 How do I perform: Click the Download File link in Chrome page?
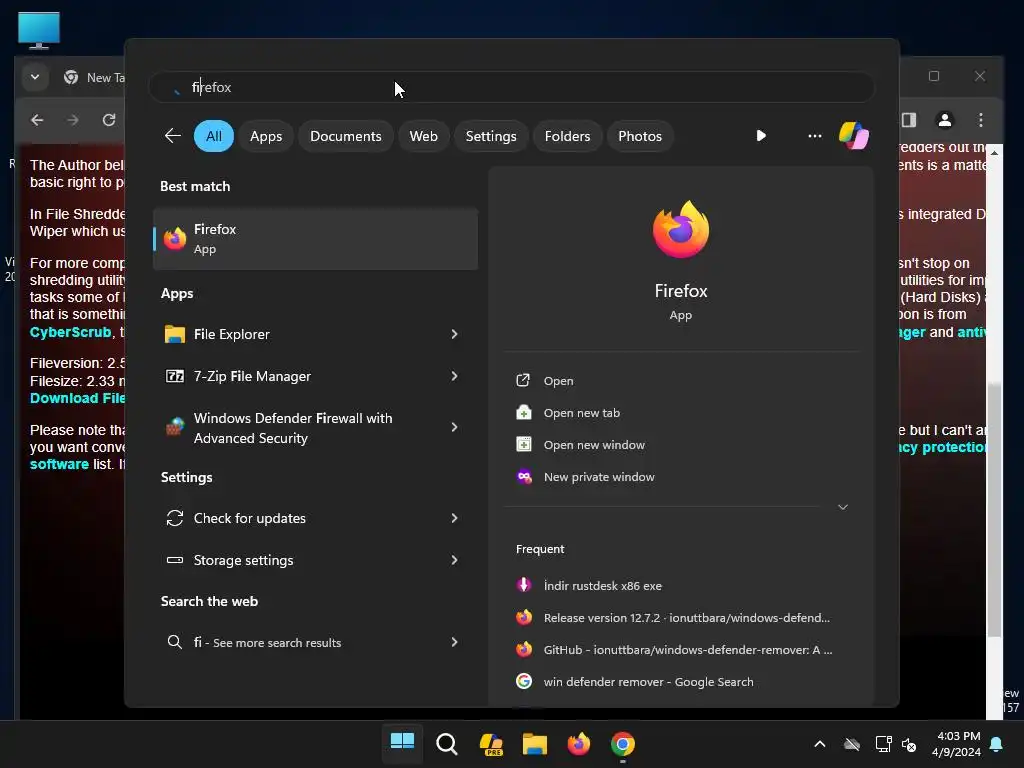point(77,398)
